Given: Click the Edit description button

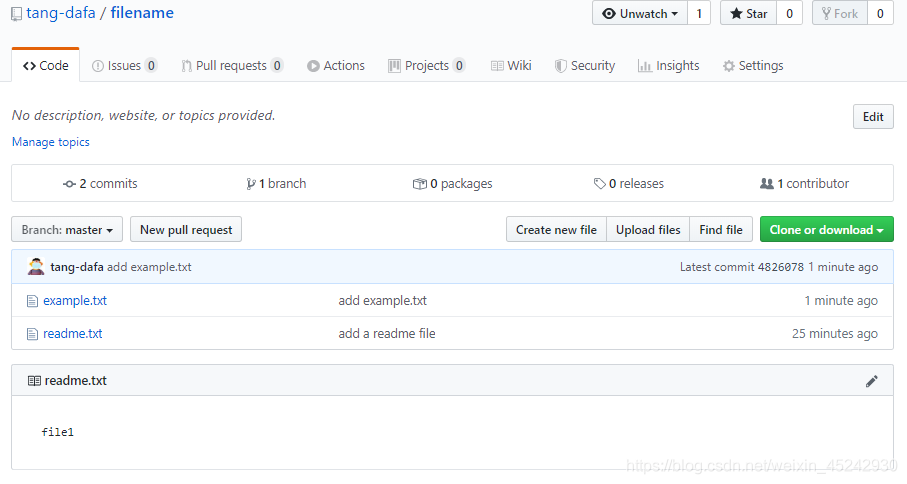Looking at the screenshot, I should (873, 117).
